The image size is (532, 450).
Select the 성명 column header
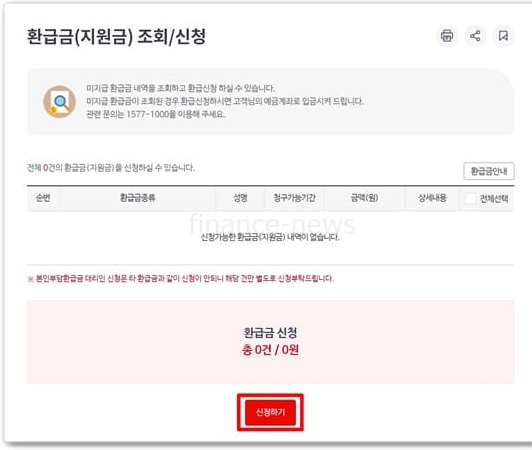pos(240,198)
